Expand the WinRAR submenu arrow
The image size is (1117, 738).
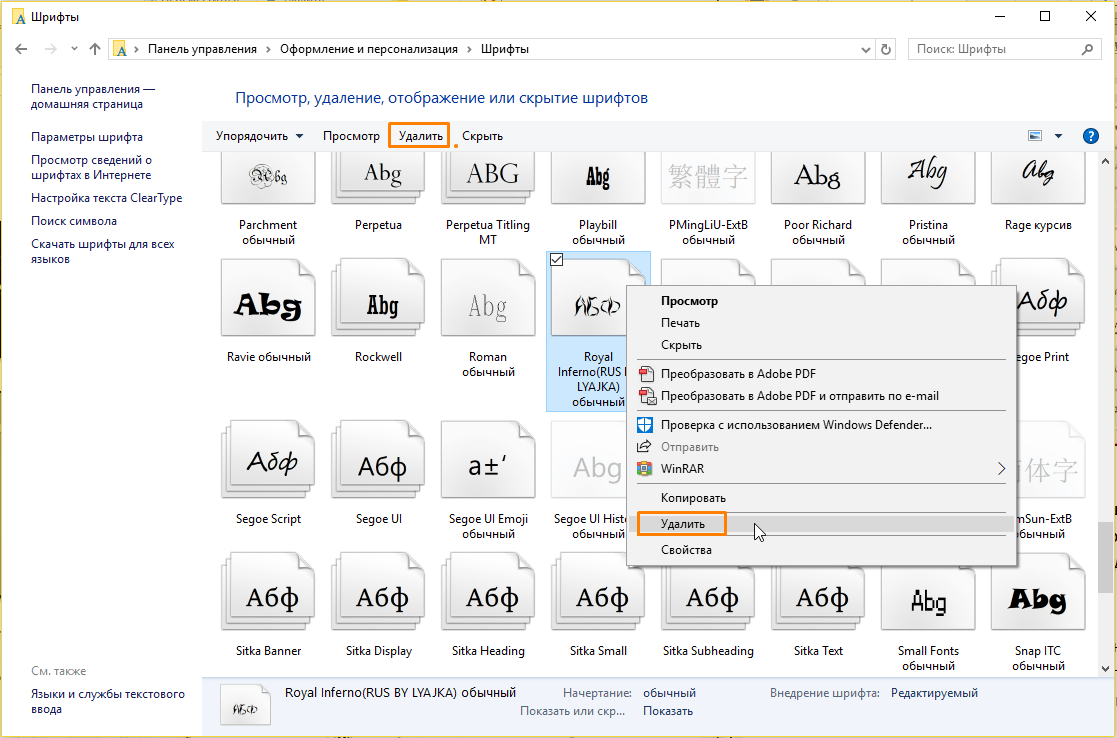[1001, 469]
